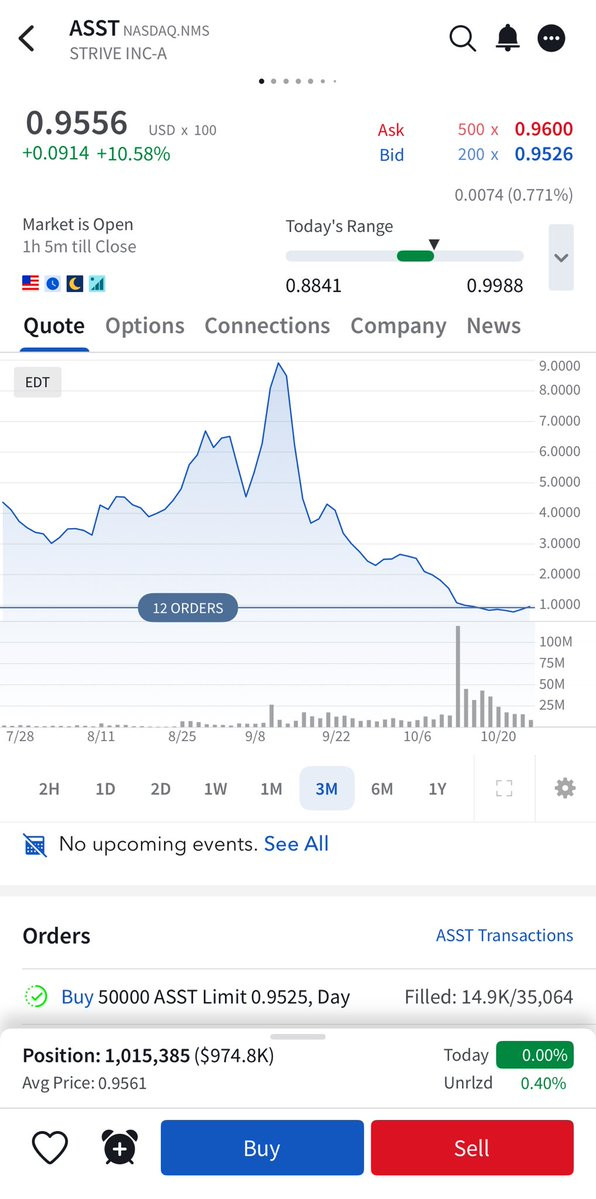Switch to the News tab
The height and width of the screenshot is (1199, 596).
tap(493, 326)
